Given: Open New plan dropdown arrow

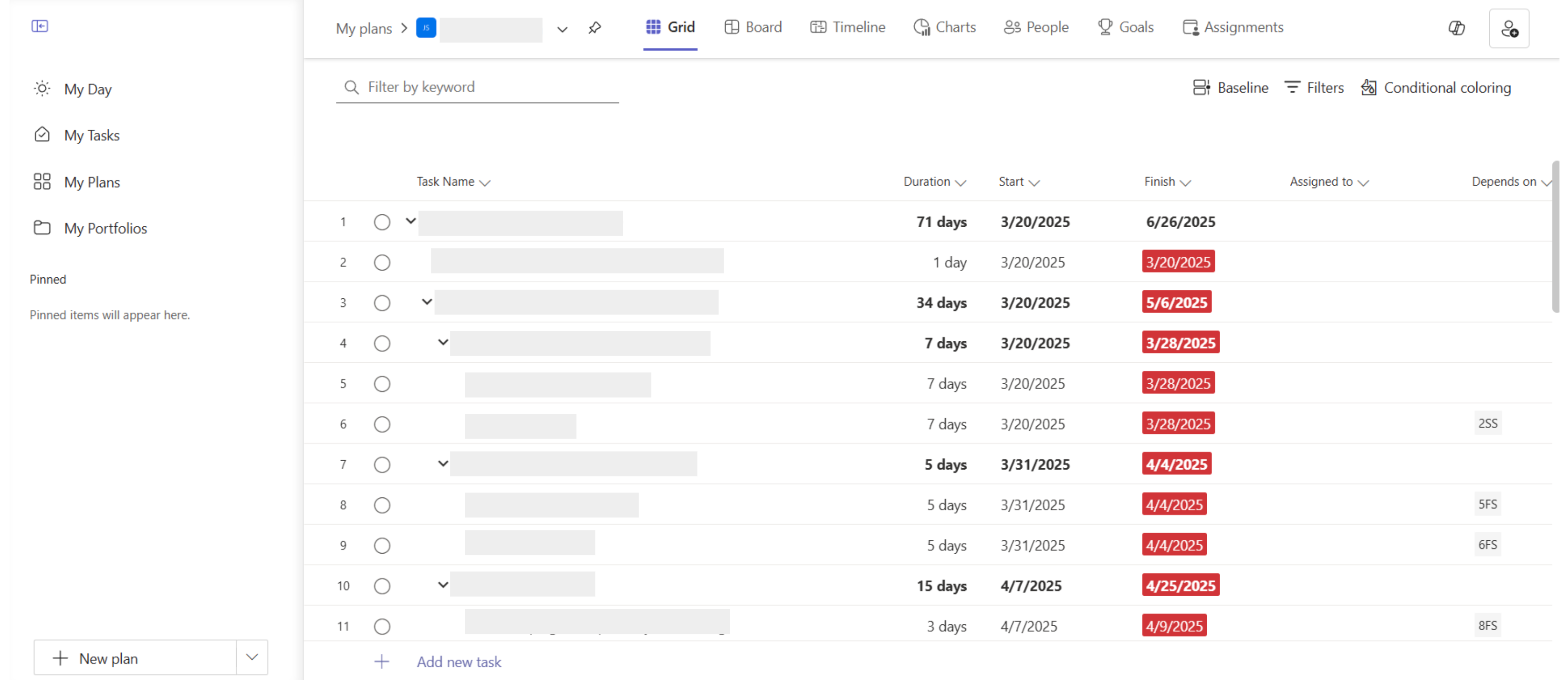Looking at the screenshot, I should click(252, 657).
